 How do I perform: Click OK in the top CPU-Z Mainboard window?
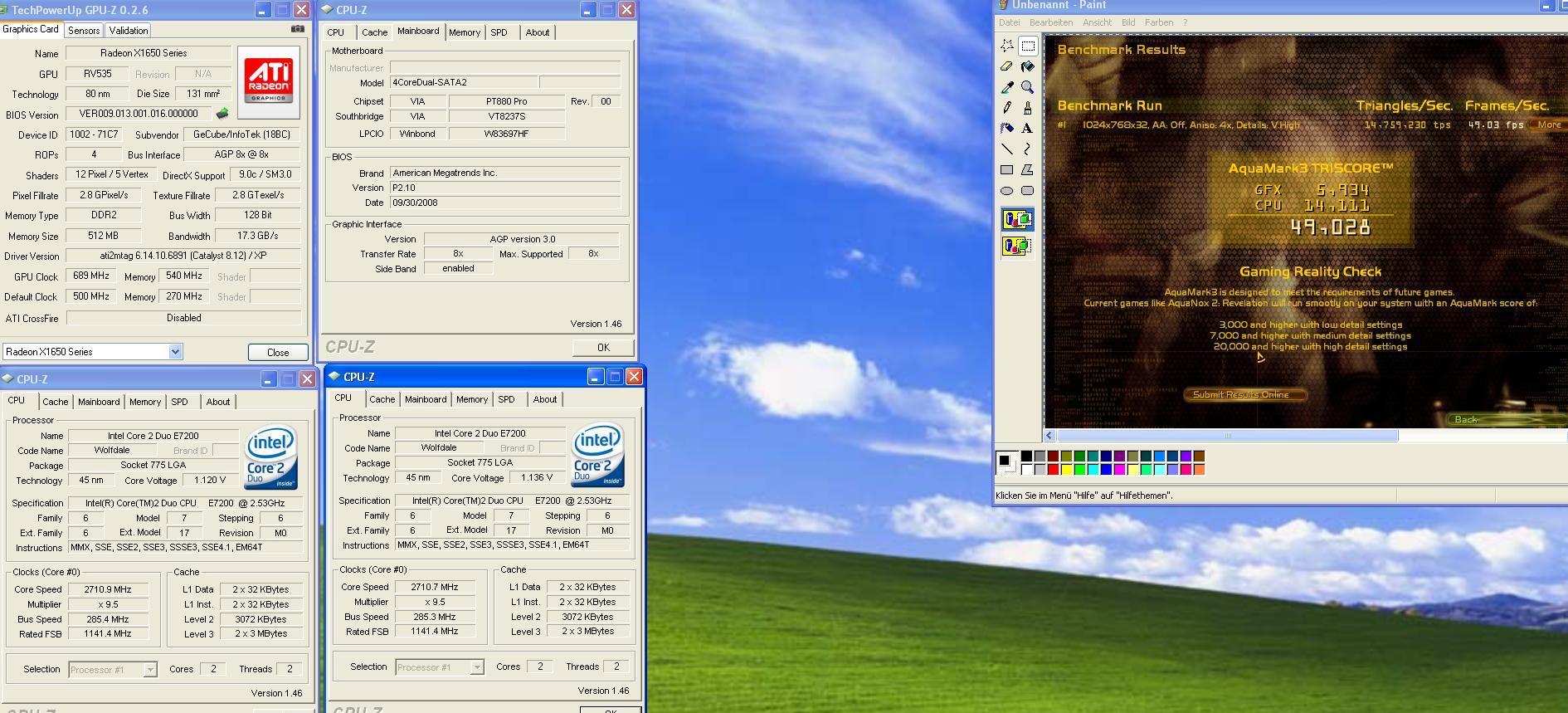[603, 347]
